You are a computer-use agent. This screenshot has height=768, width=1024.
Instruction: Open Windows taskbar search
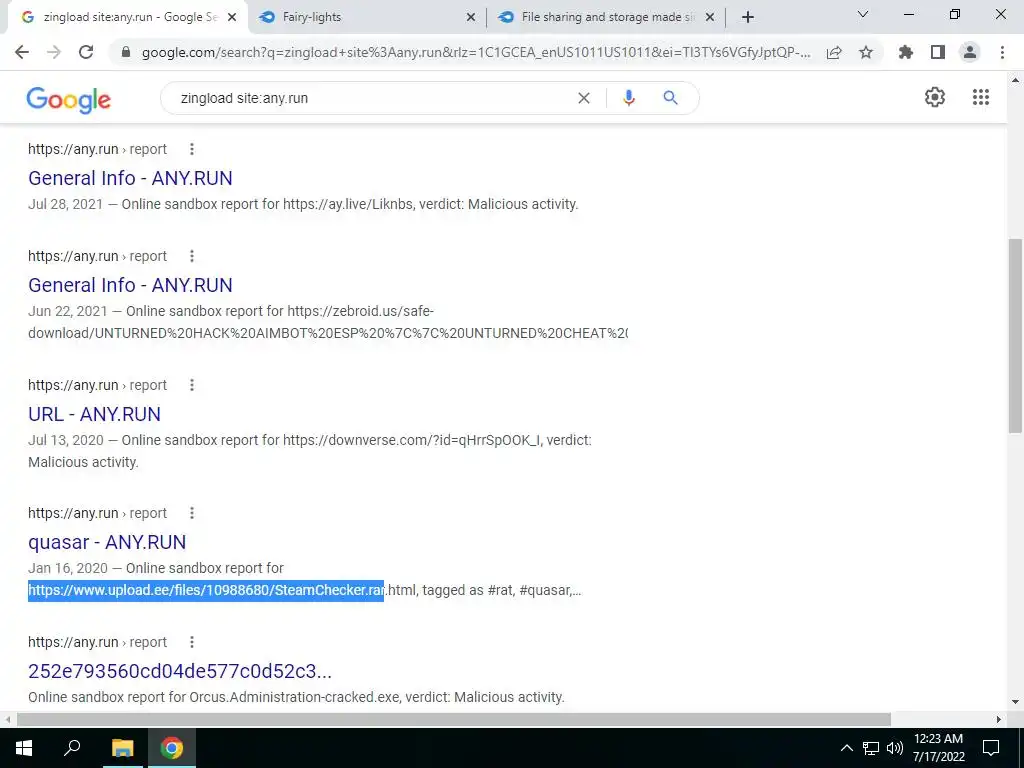pos(72,748)
